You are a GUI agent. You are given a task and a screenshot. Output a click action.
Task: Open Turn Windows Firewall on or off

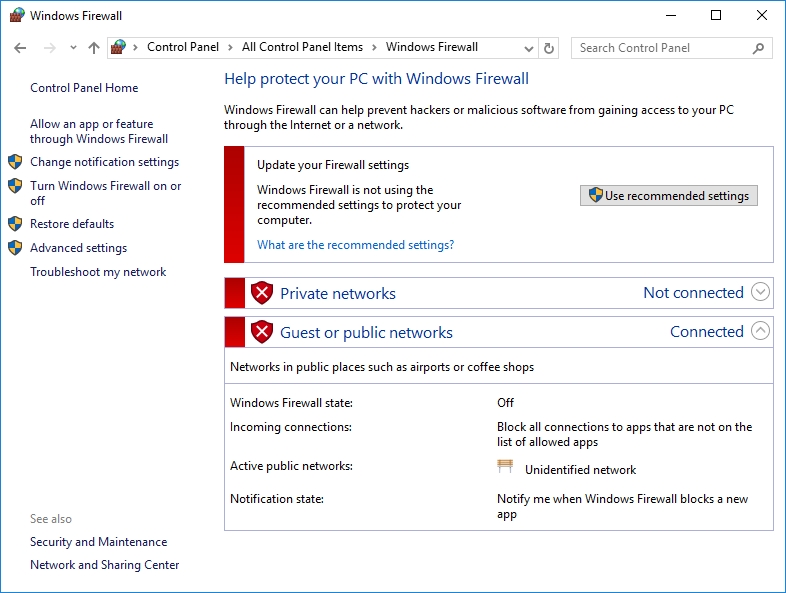105,193
